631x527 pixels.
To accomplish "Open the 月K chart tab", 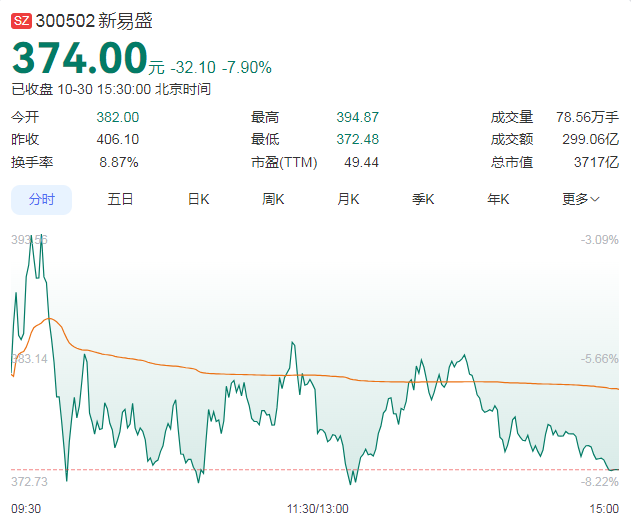I will tap(348, 199).
